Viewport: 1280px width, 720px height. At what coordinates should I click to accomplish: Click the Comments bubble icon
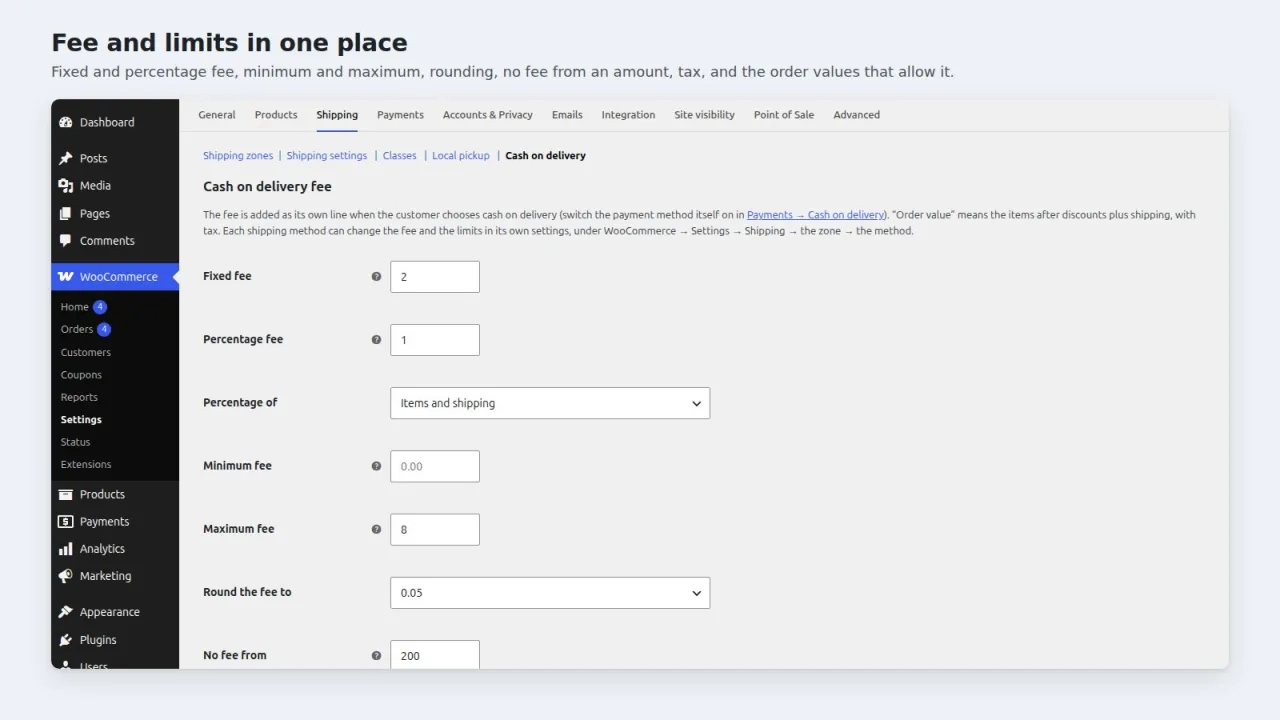(66, 241)
